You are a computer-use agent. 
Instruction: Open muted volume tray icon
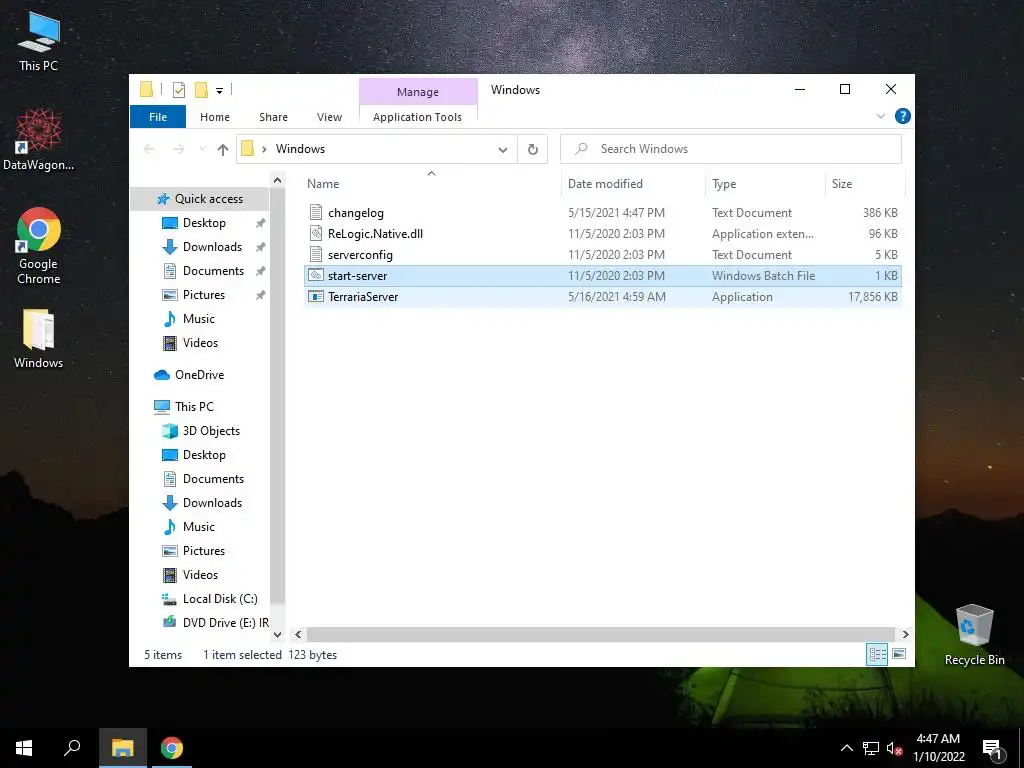tap(894, 748)
